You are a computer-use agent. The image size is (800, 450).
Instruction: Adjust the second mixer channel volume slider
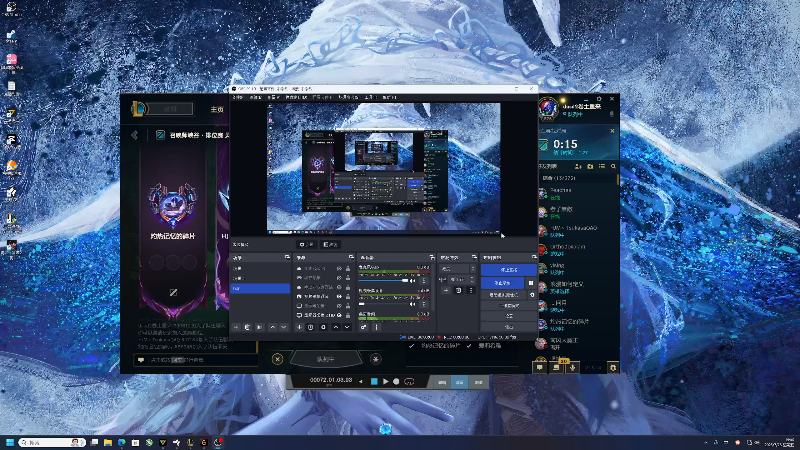[x=383, y=304]
